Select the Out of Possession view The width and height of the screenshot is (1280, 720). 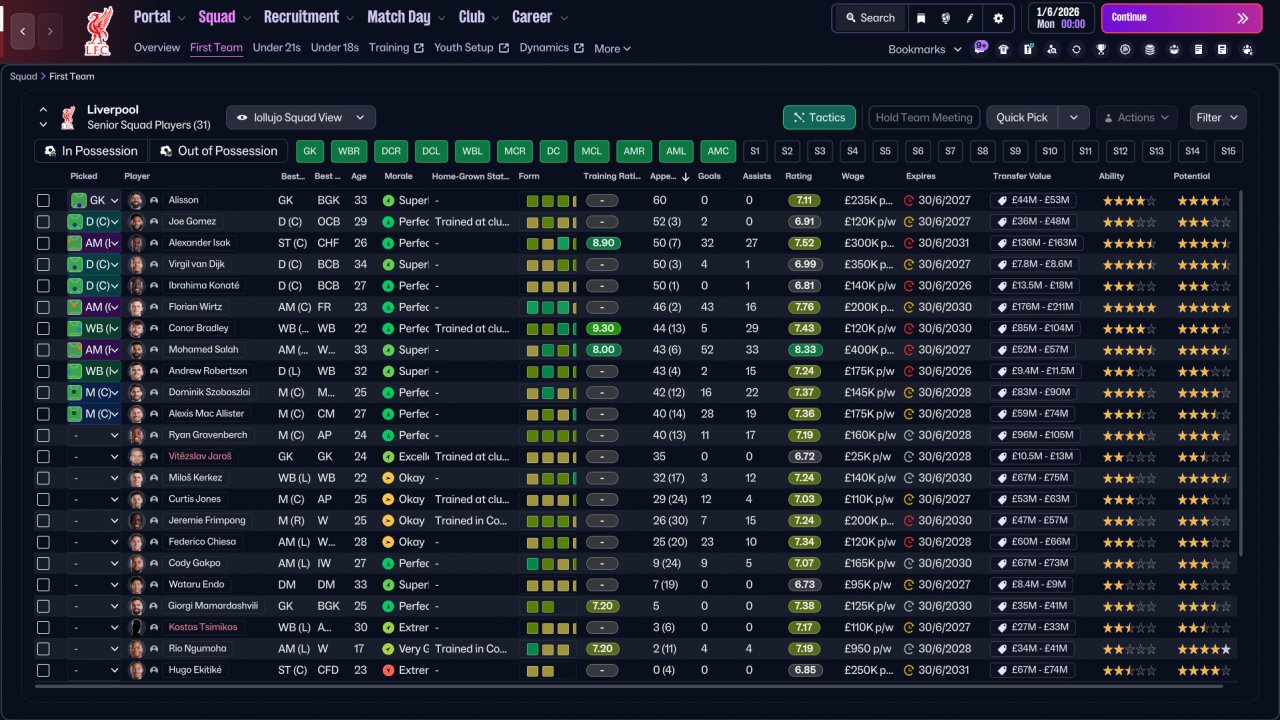tap(218, 151)
